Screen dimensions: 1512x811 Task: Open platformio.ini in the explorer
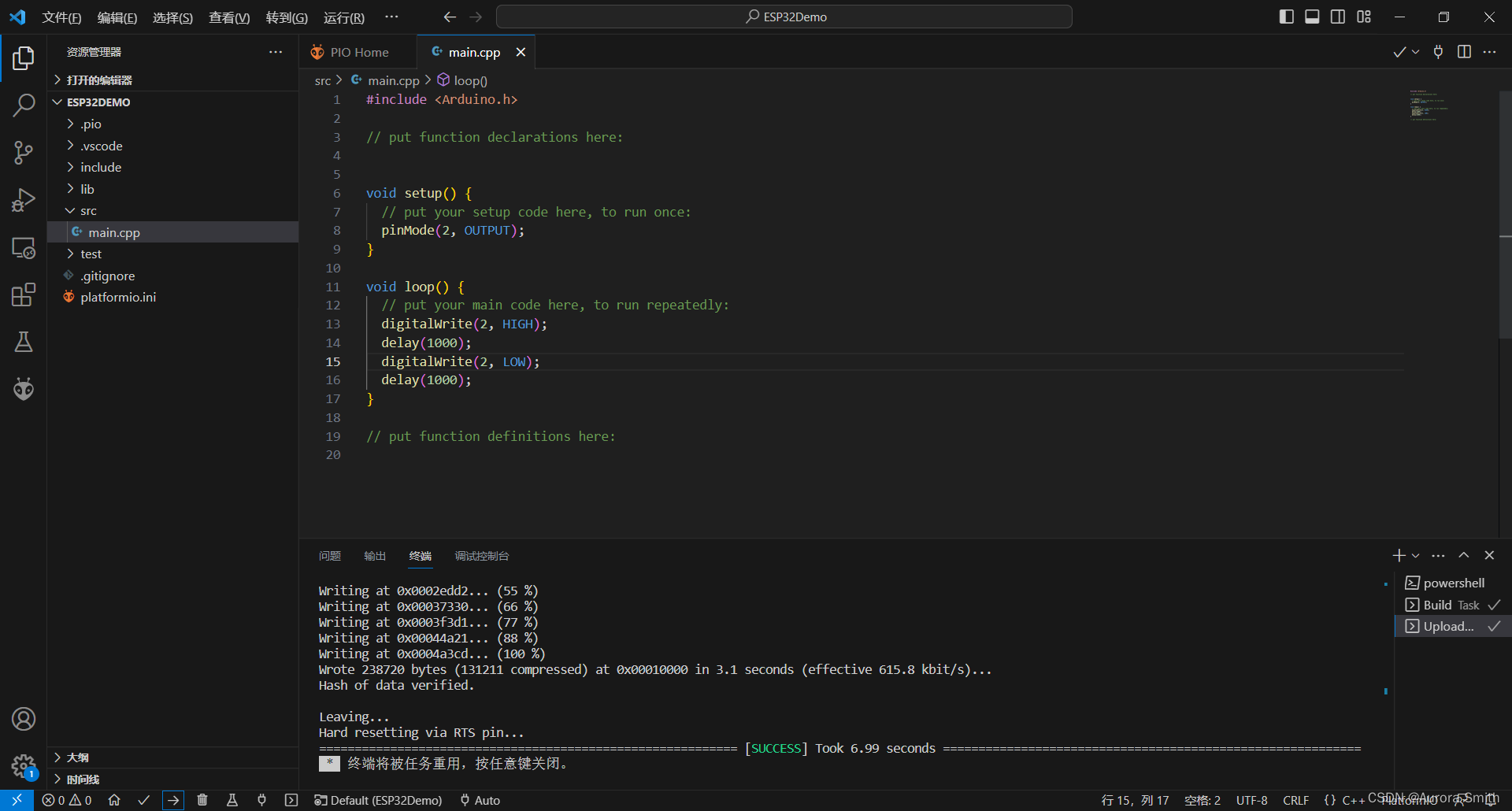pos(172,297)
